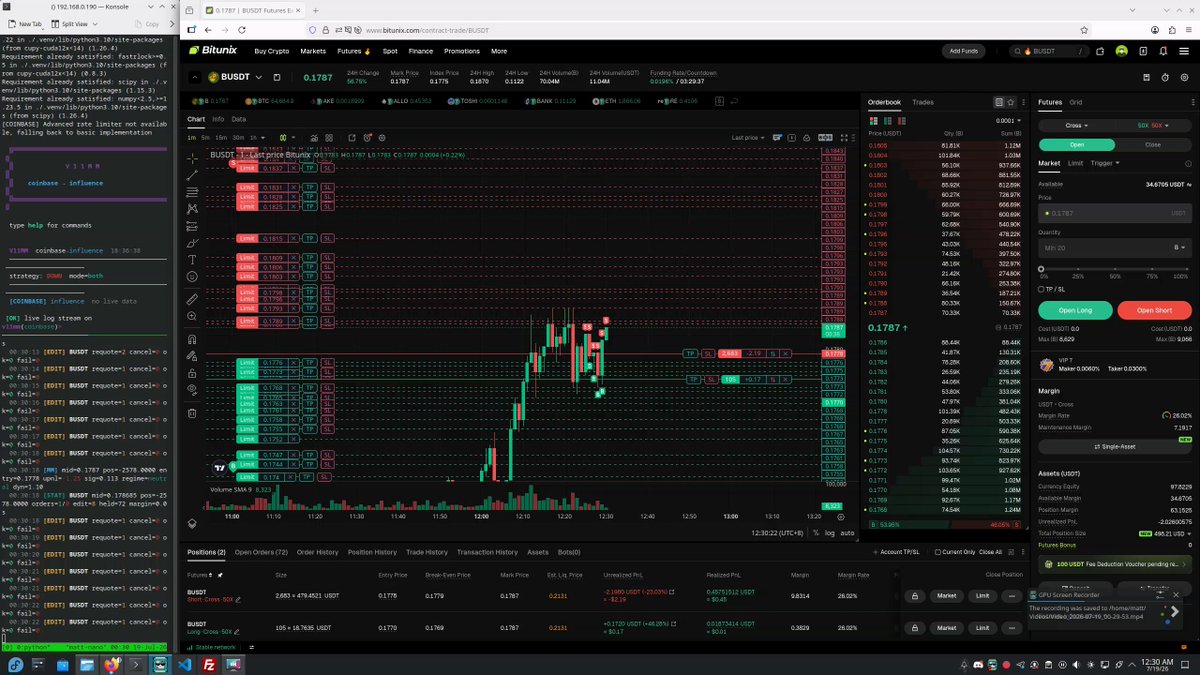The height and width of the screenshot is (675, 1200).
Task: Open the emoji icons drawing tool
Action: (192, 276)
